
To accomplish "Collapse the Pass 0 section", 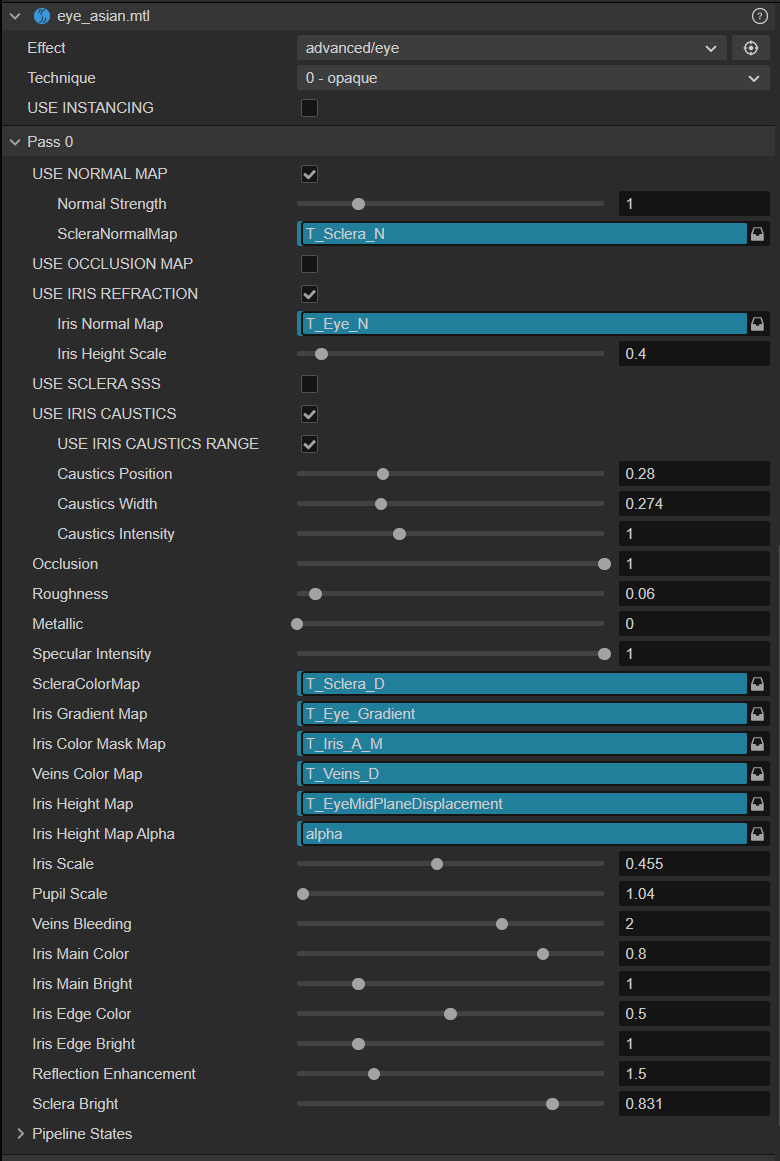I will [x=15, y=142].
